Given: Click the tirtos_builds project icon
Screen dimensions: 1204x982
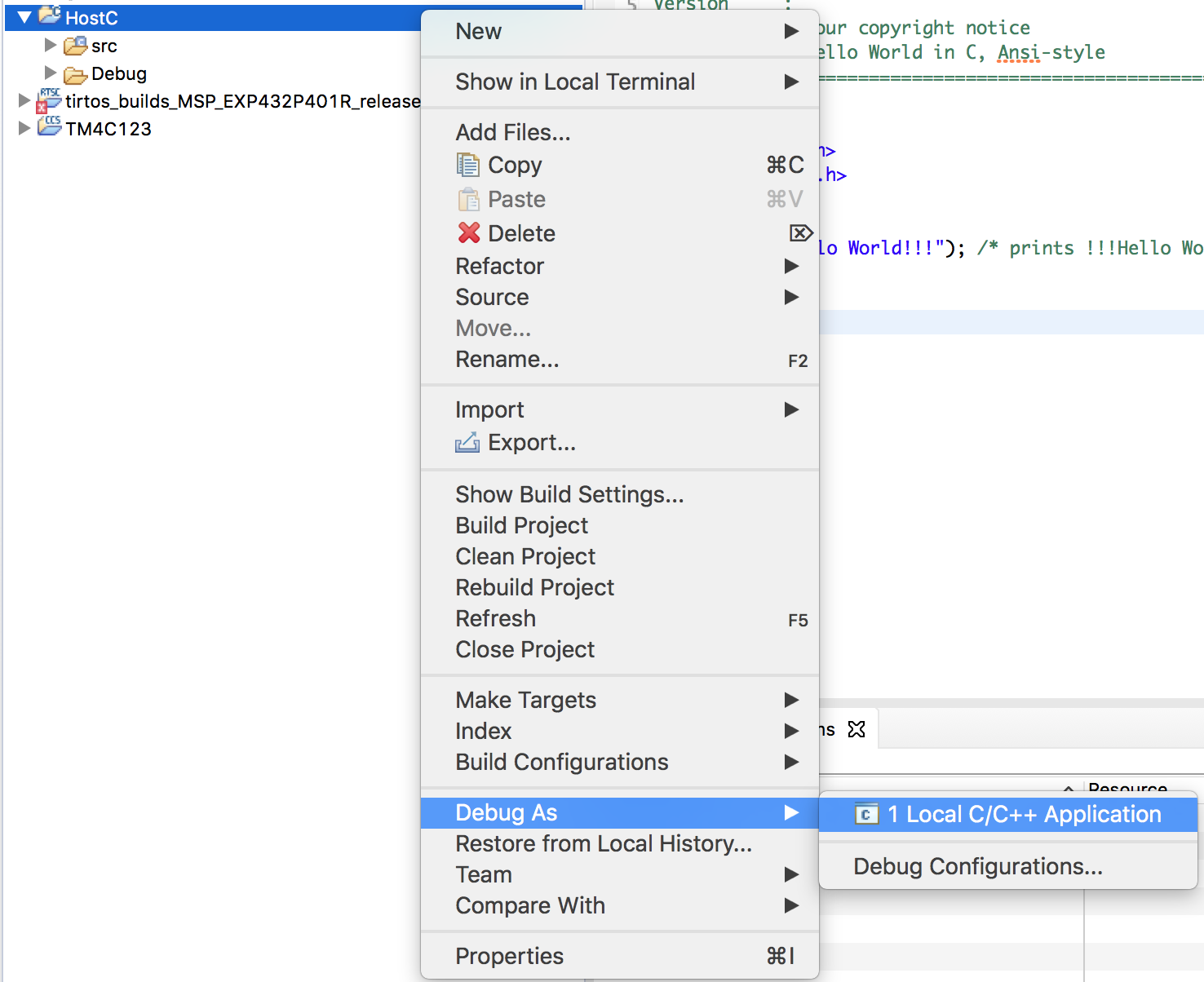Looking at the screenshot, I should point(49,100).
